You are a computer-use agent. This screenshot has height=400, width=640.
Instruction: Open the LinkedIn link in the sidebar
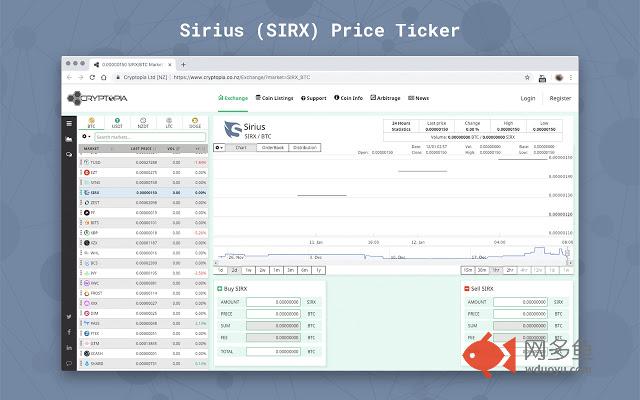coord(69,347)
